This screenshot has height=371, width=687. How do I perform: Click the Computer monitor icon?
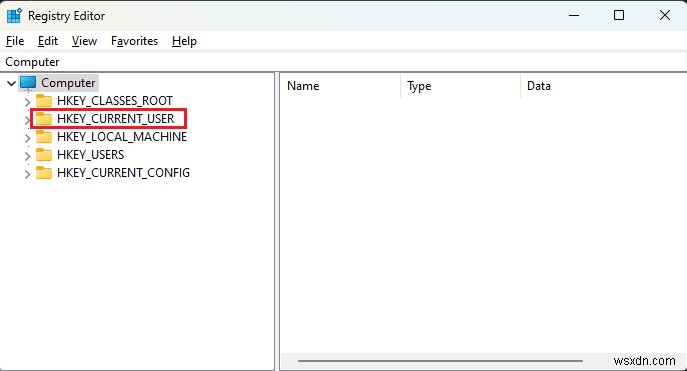click(x=28, y=82)
